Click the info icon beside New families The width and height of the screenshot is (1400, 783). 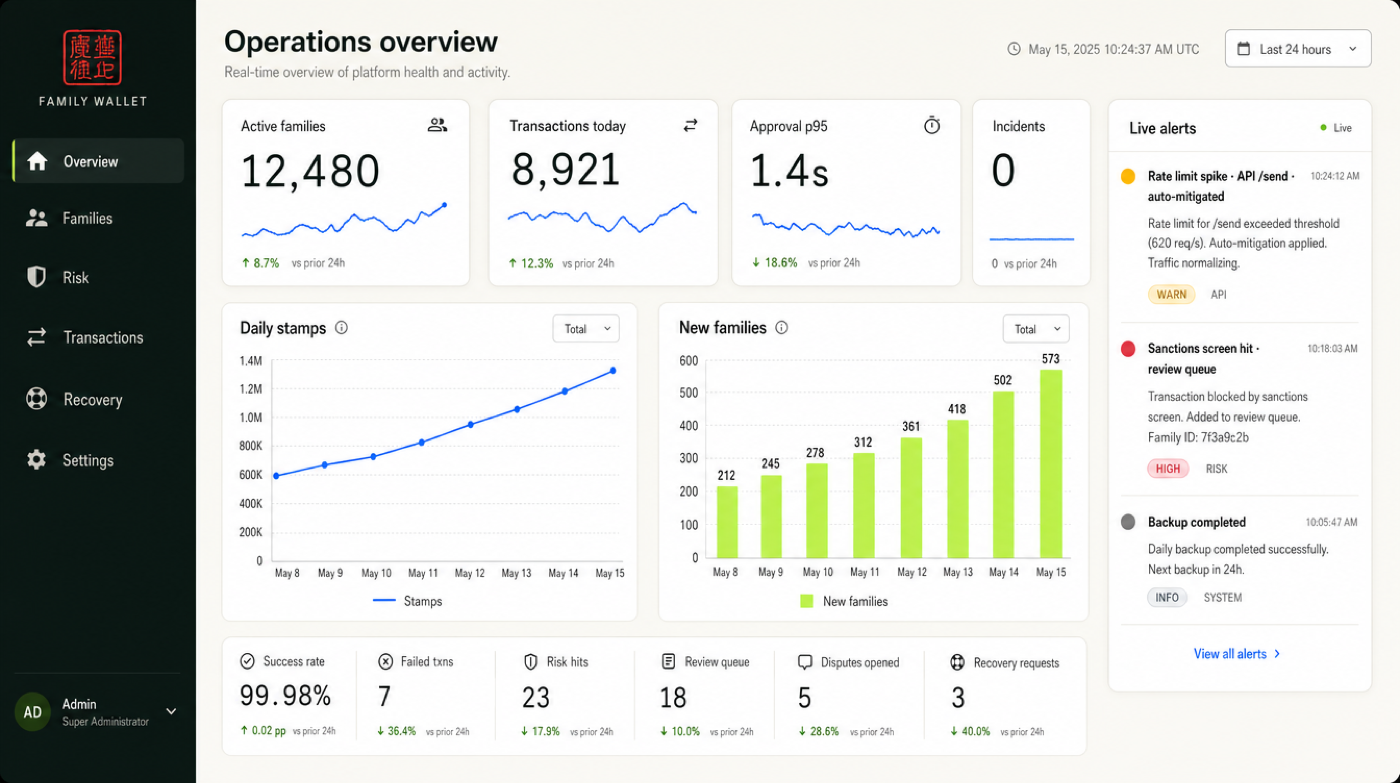click(782, 328)
